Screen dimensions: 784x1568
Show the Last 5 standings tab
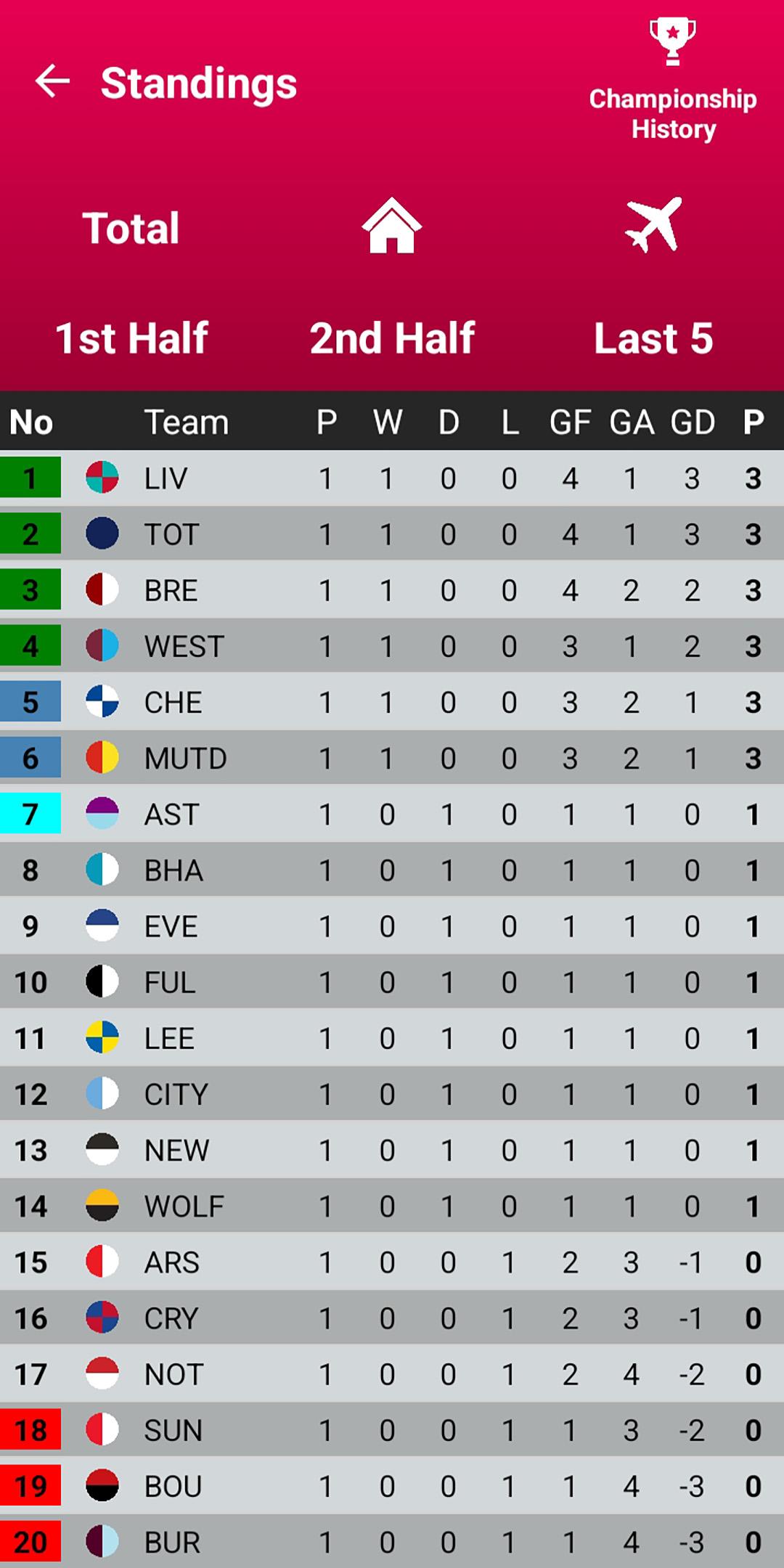(x=653, y=338)
